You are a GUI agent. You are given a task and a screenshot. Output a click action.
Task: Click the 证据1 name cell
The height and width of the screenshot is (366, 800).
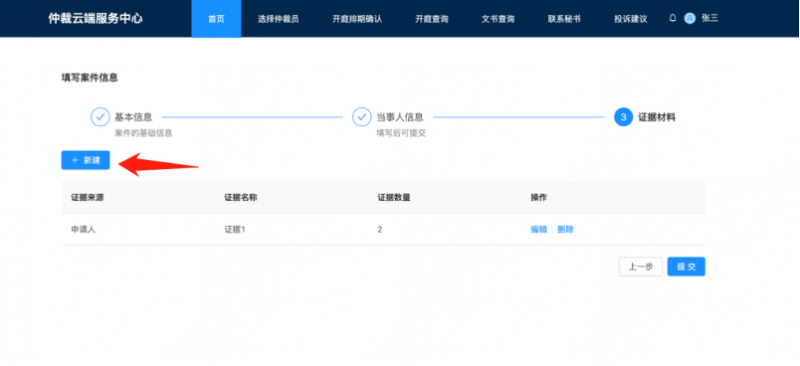235,229
